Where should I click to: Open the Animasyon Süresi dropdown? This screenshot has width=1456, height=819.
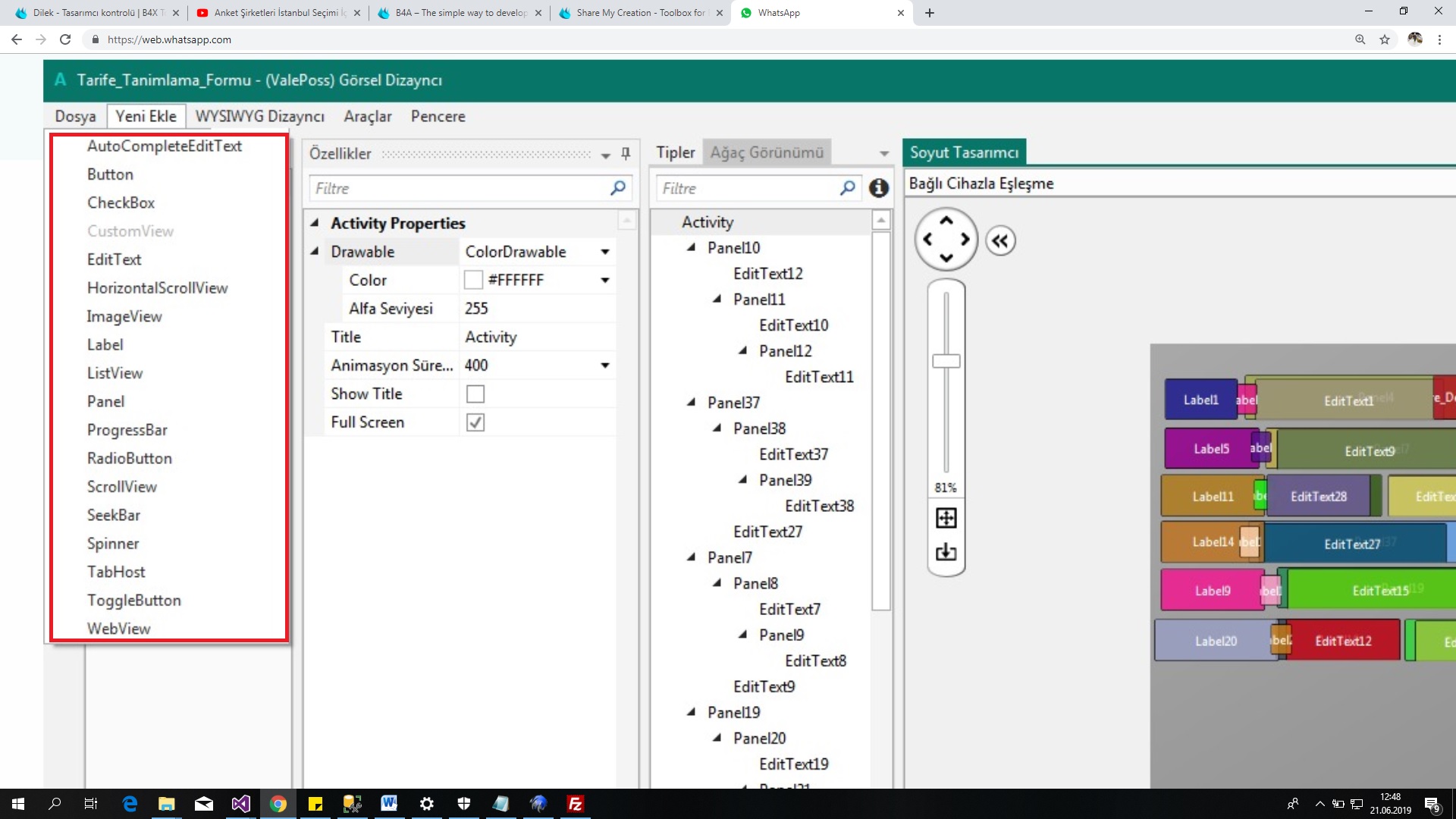[x=604, y=365]
